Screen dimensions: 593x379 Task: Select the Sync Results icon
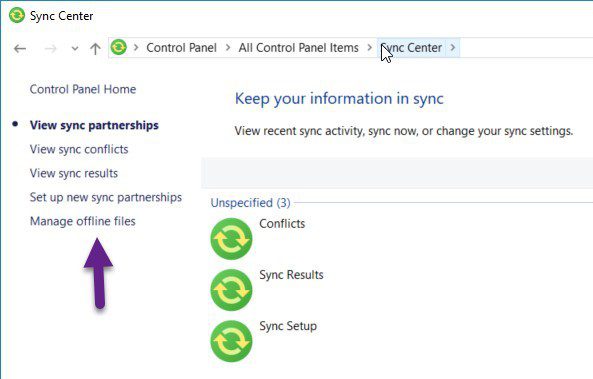231,290
